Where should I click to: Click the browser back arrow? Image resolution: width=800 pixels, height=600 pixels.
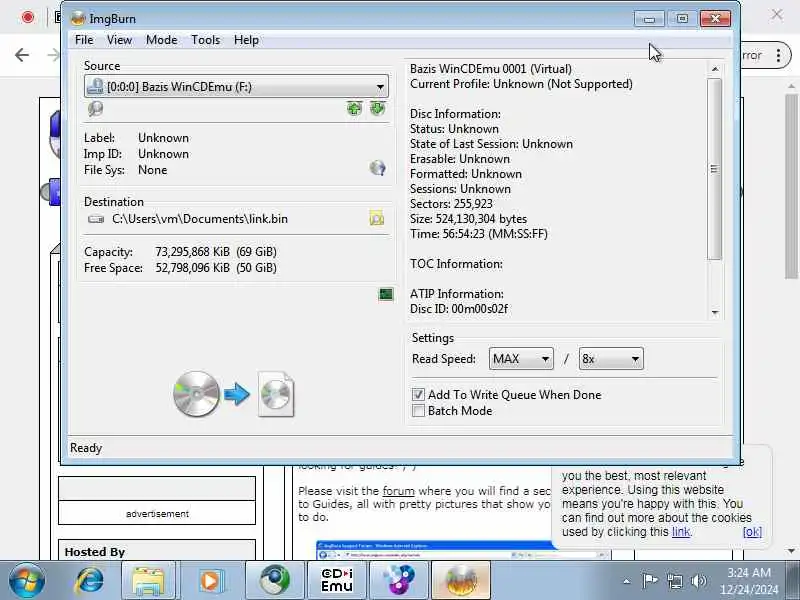(x=22, y=55)
